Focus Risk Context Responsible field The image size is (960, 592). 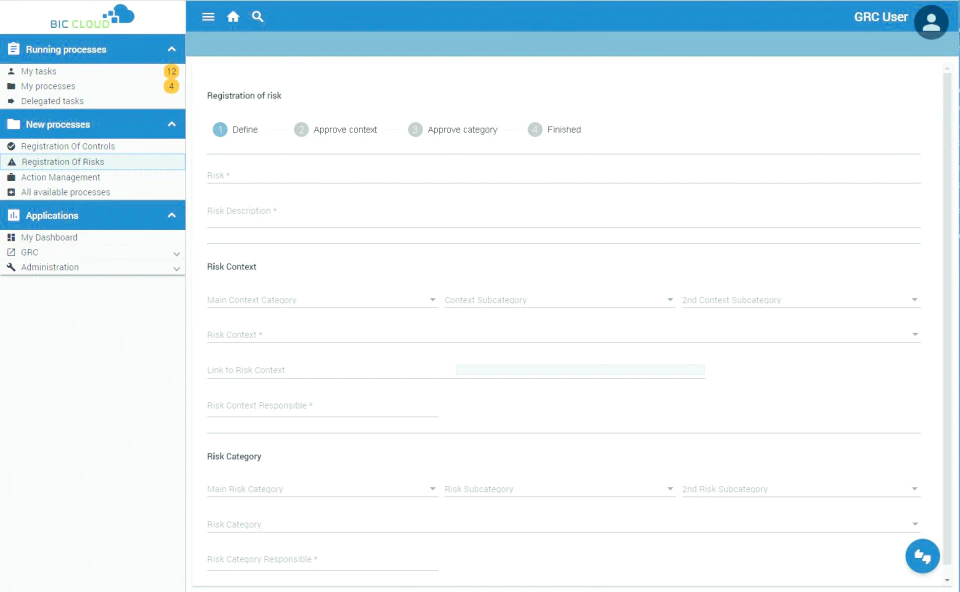(x=322, y=407)
